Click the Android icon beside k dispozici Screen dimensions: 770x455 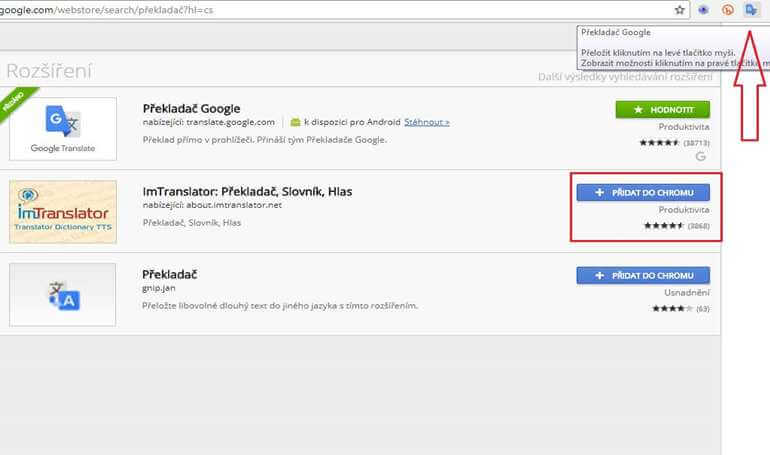pos(295,122)
